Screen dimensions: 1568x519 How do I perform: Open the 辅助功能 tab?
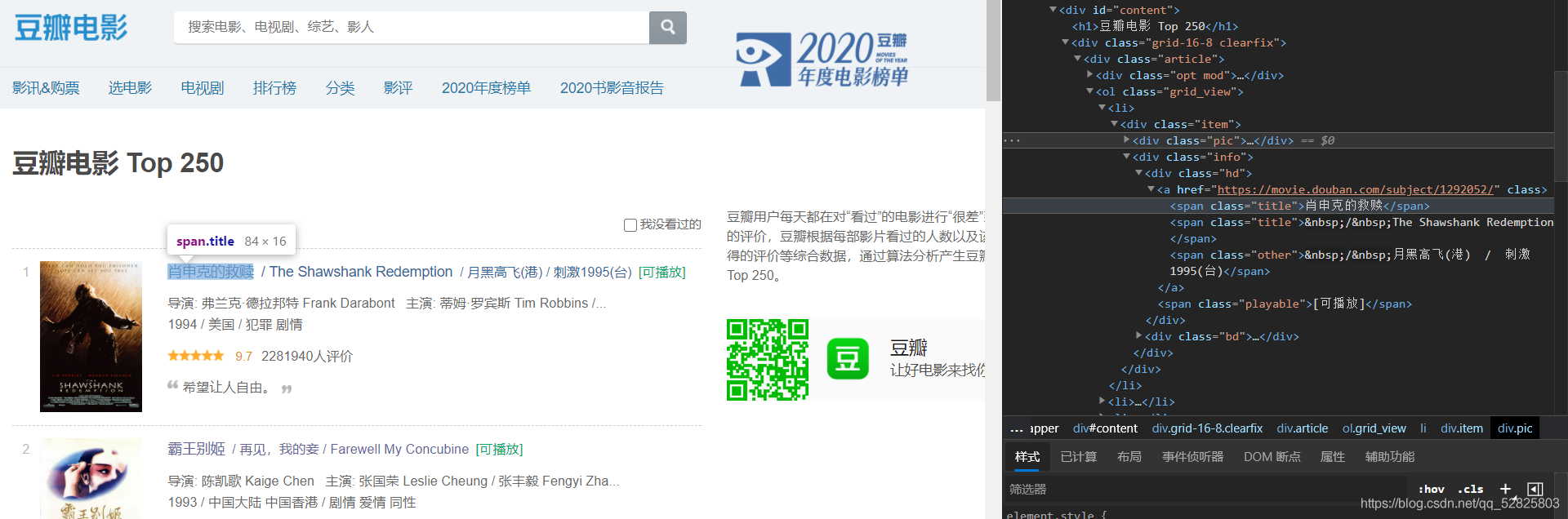(1390, 457)
